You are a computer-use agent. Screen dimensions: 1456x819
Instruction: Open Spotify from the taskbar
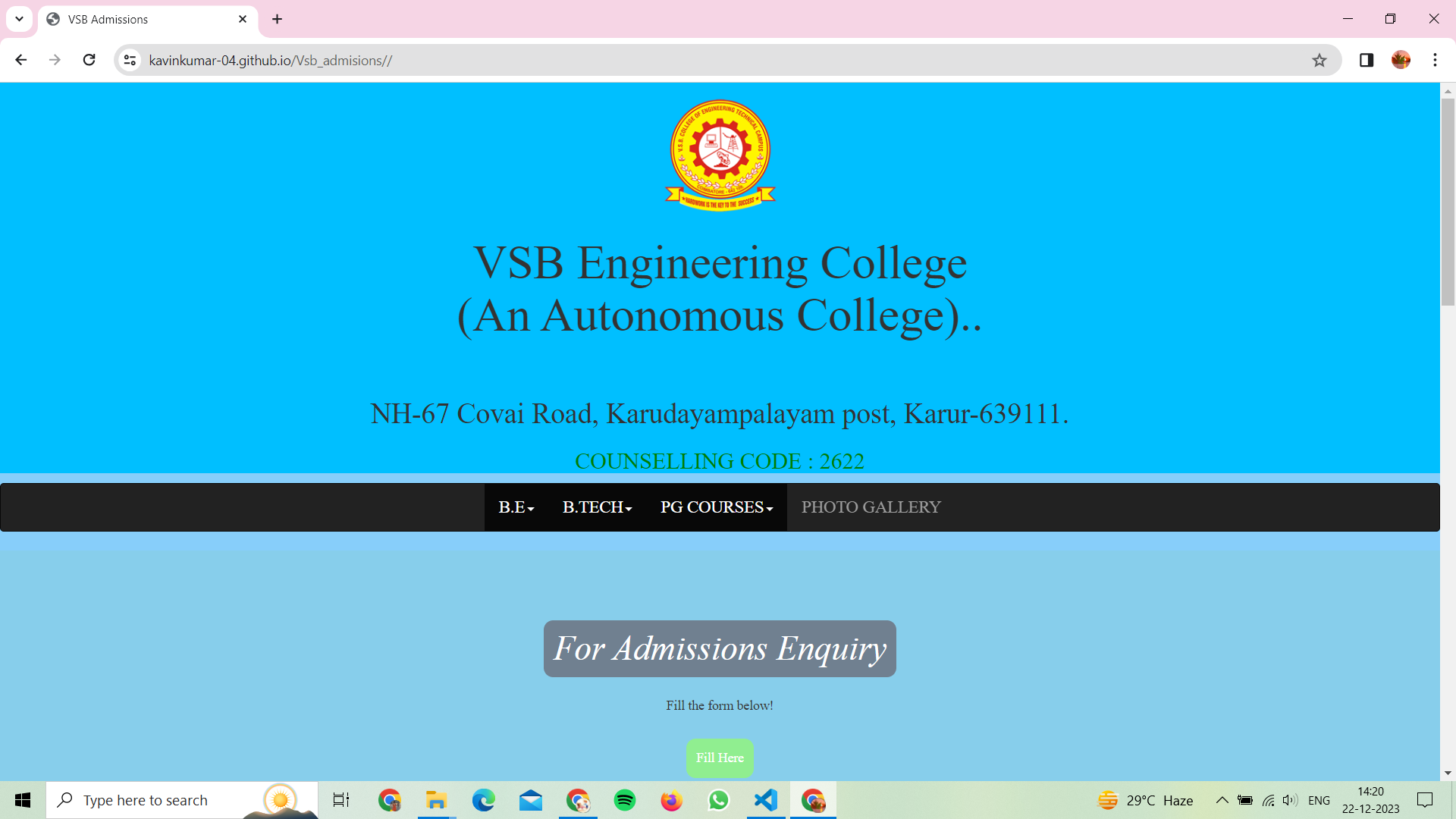point(625,800)
